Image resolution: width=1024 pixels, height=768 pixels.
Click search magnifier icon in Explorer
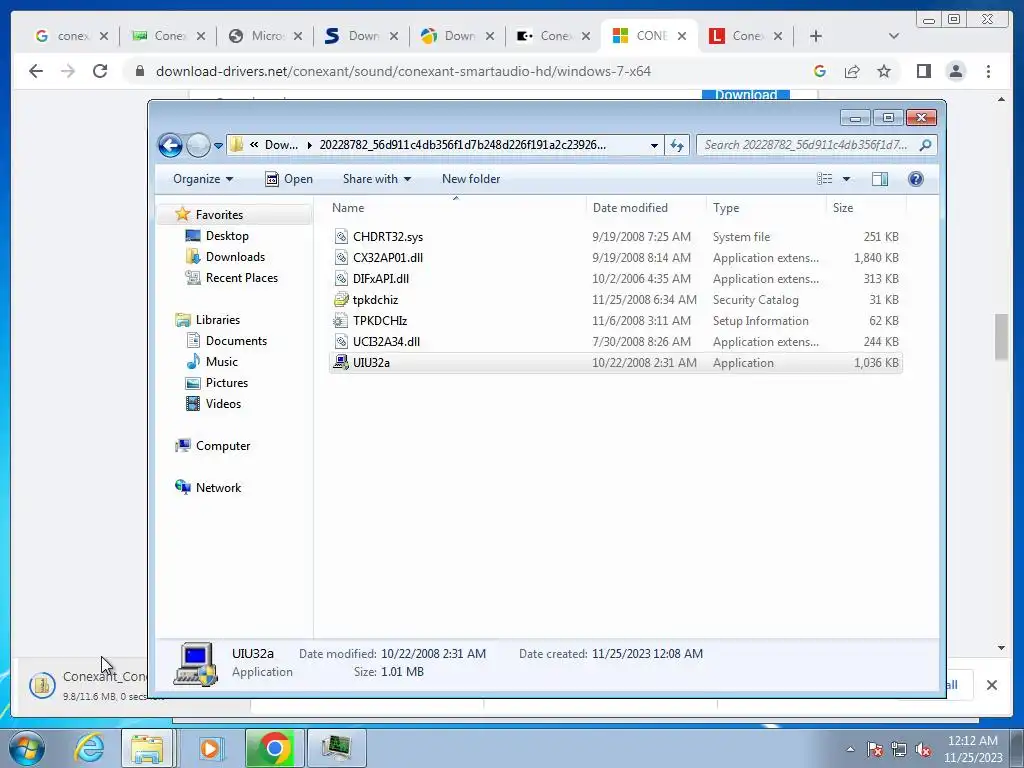click(x=925, y=145)
